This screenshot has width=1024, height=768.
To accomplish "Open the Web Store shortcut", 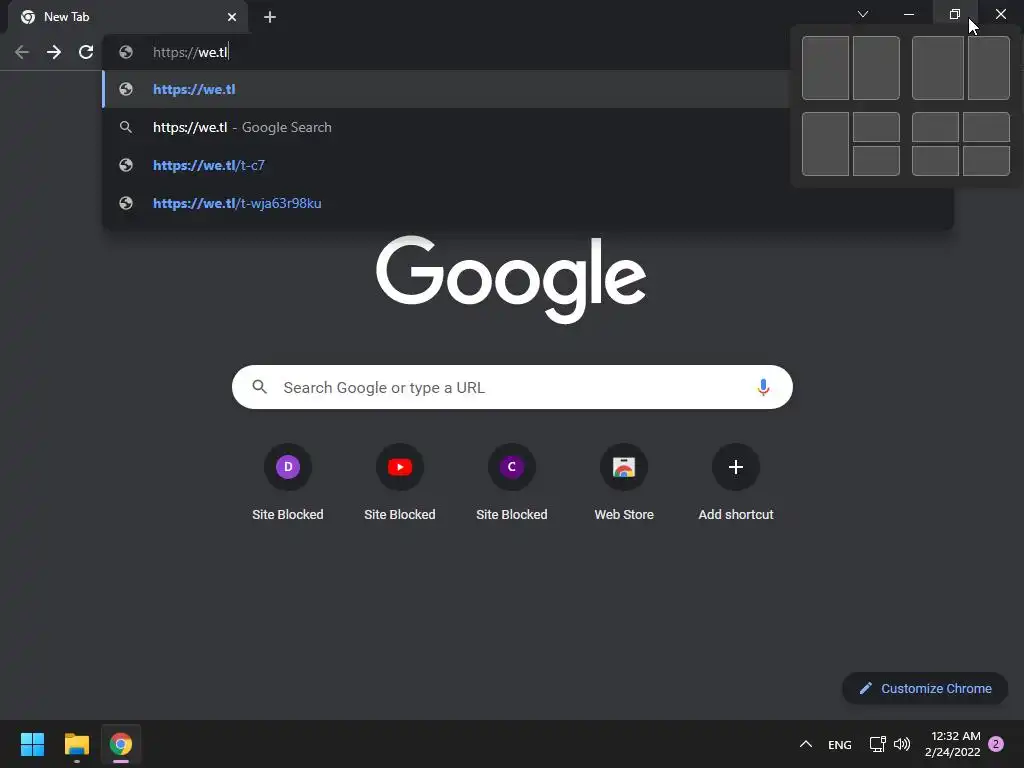I will click(624, 483).
